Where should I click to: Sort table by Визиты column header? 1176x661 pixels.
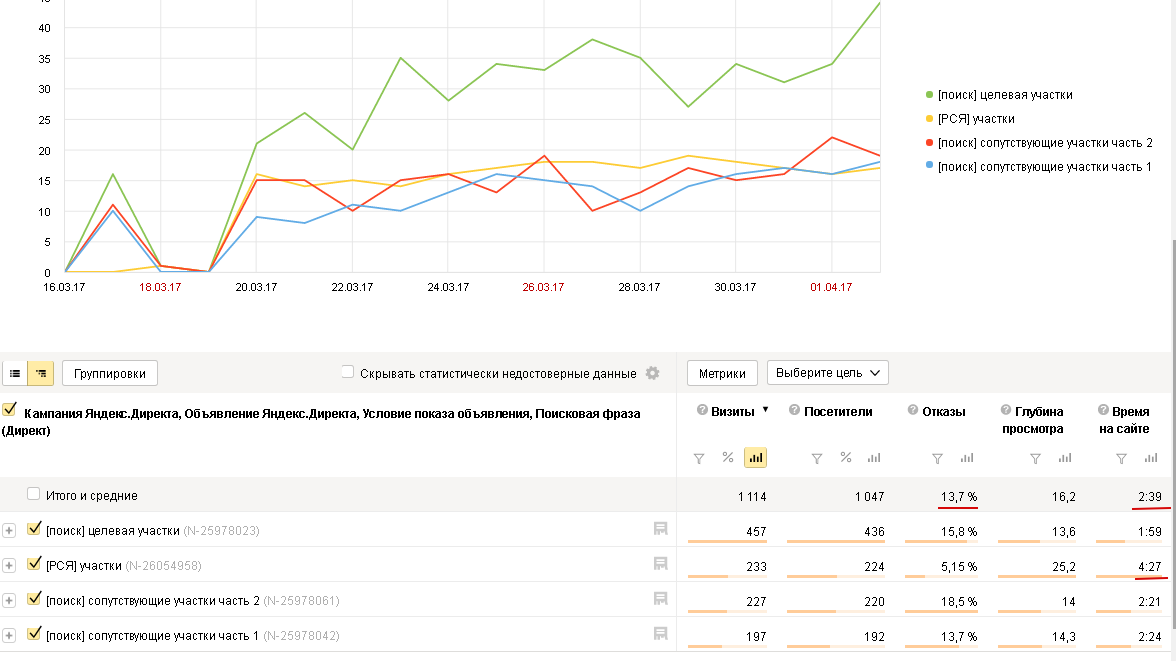click(732, 411)
